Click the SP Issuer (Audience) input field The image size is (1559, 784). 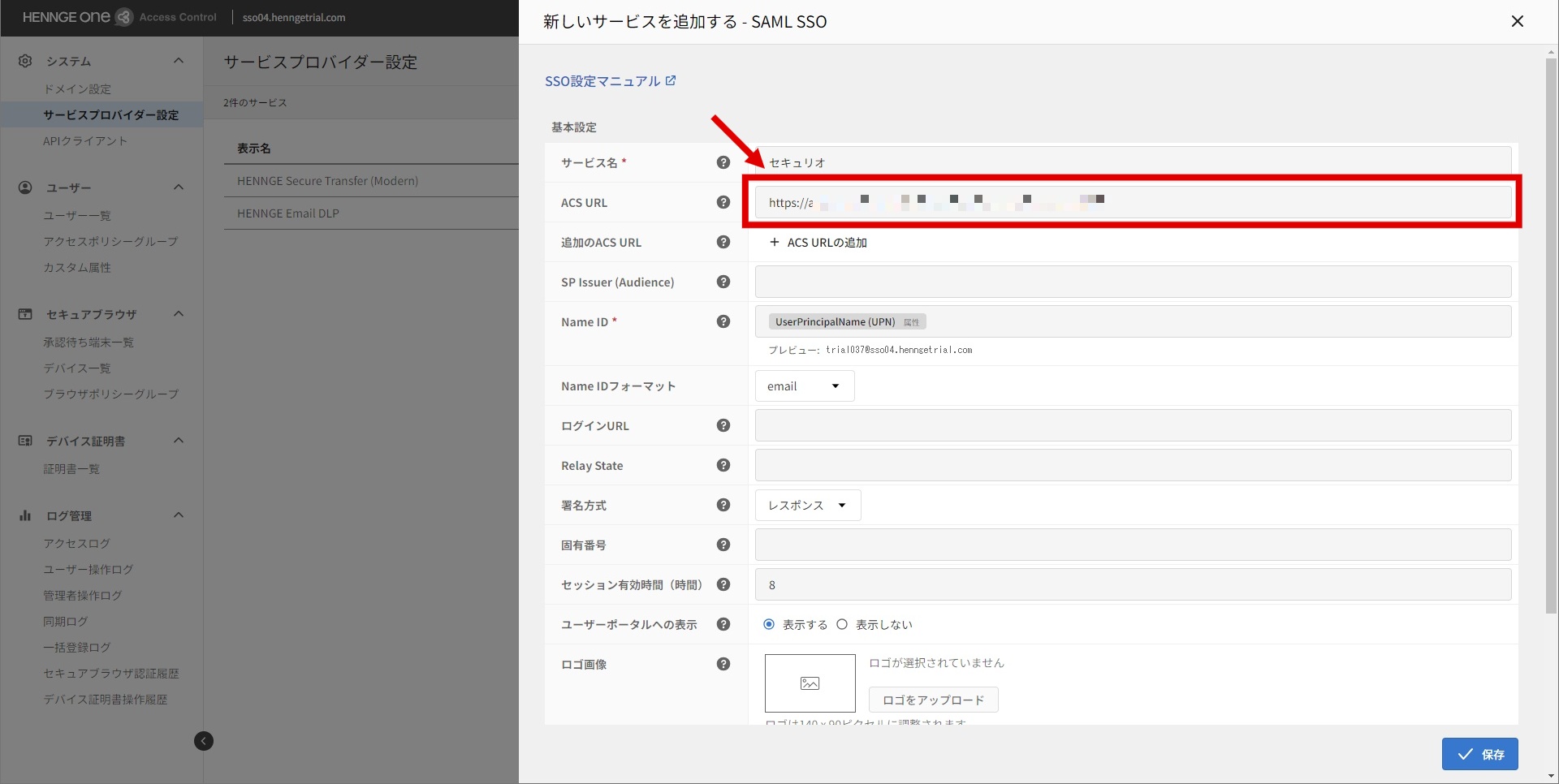pyautogui.click(x=1134, y=282)
